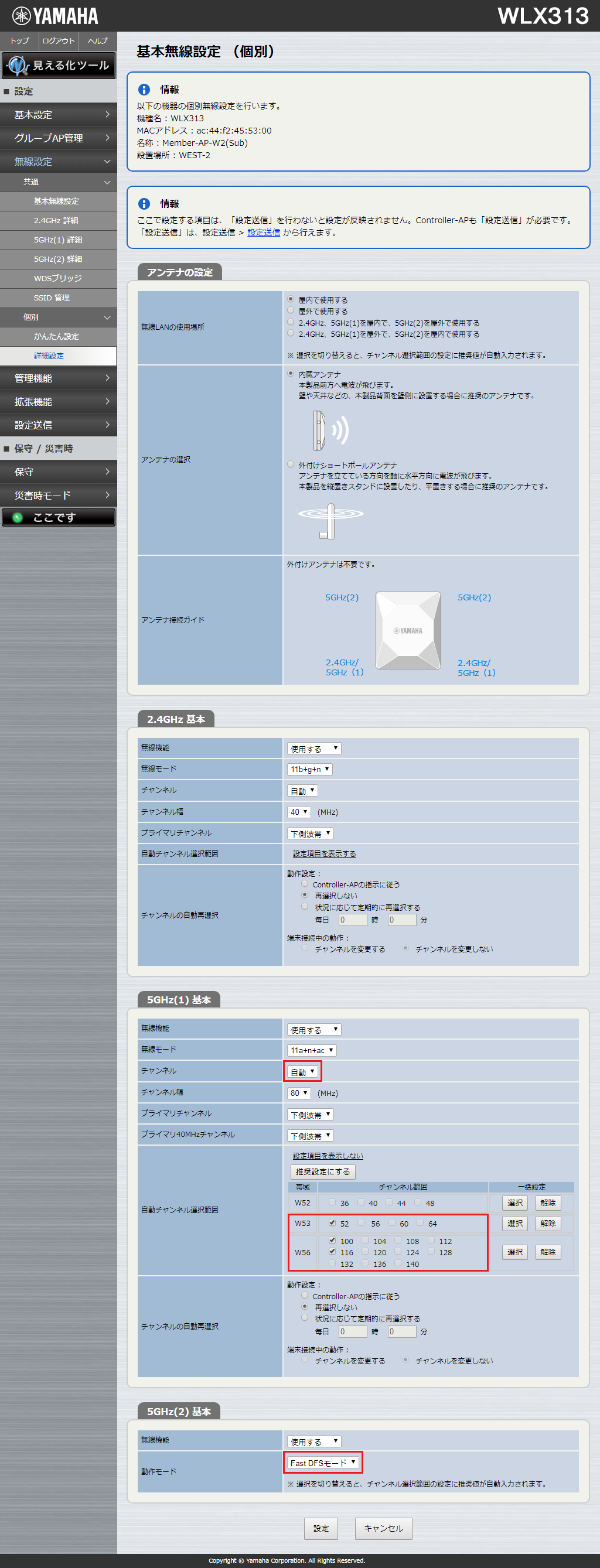Click 解除 button for W53 row

548,1224
